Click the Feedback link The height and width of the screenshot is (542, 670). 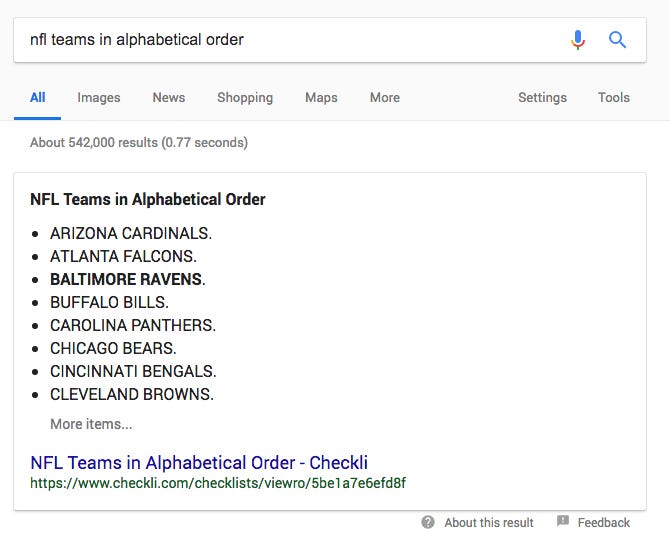603,522
